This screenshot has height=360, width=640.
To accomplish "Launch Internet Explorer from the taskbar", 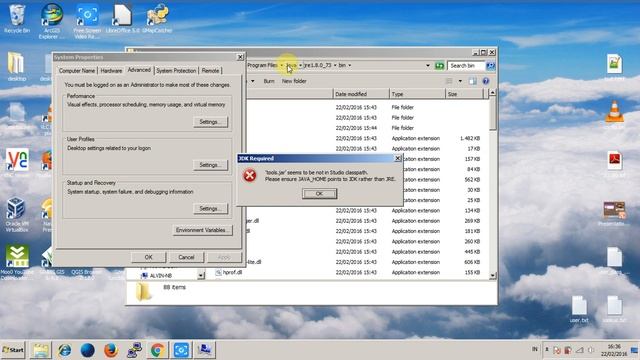I will point(64,350).
